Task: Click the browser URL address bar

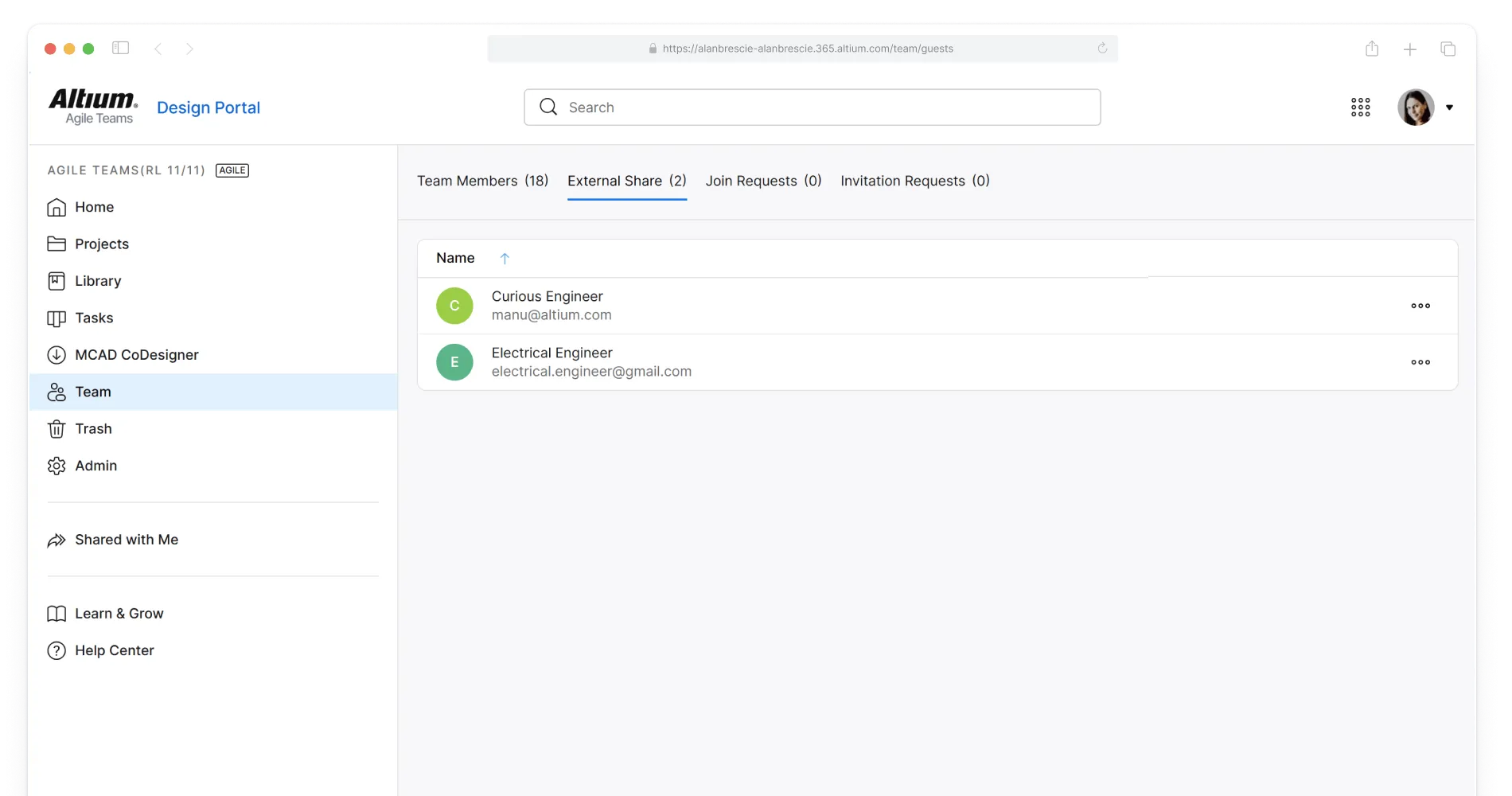Action: (802, 49)
